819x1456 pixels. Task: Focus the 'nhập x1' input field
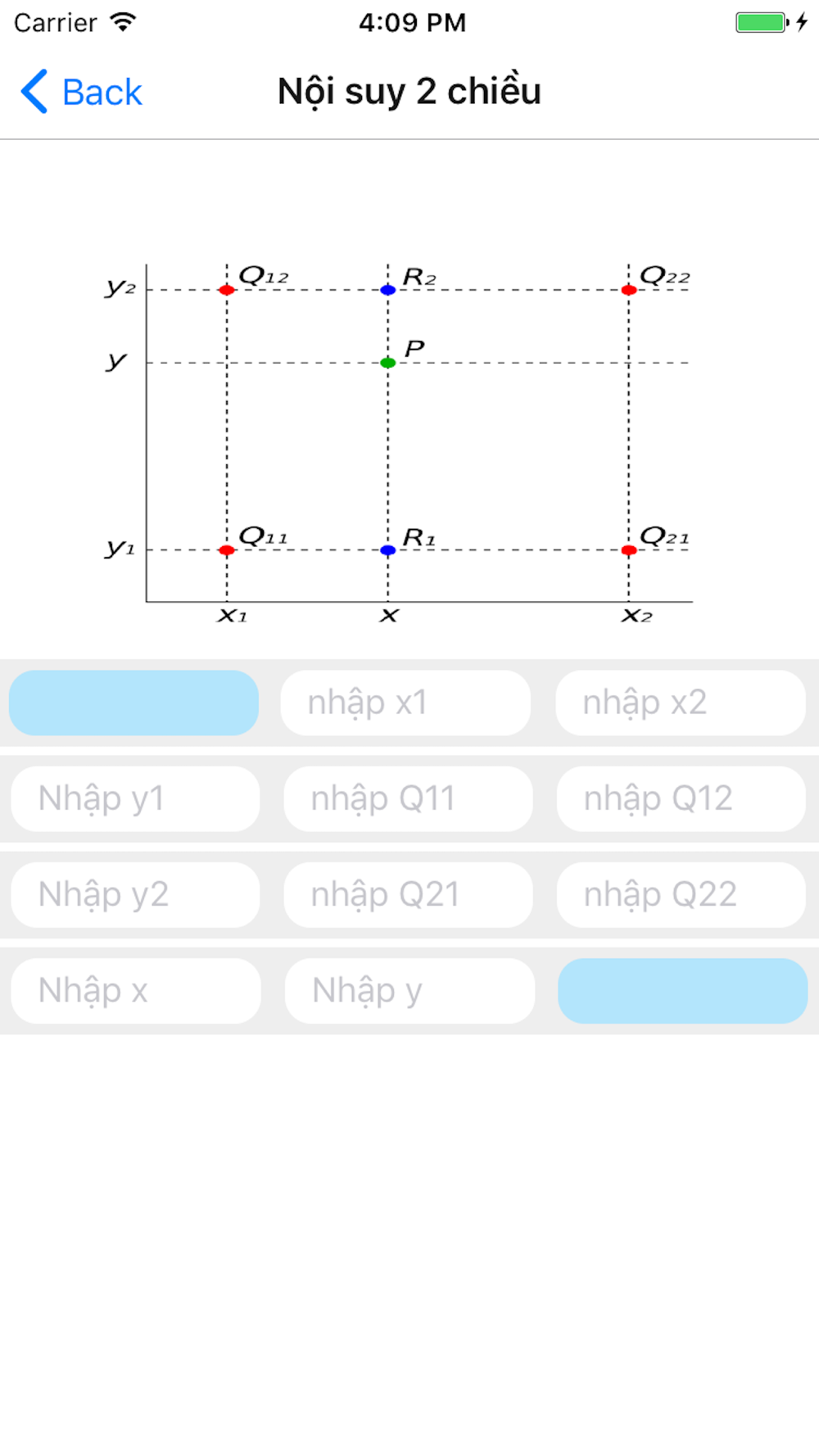pyautogui.click(x=405, y=703)
